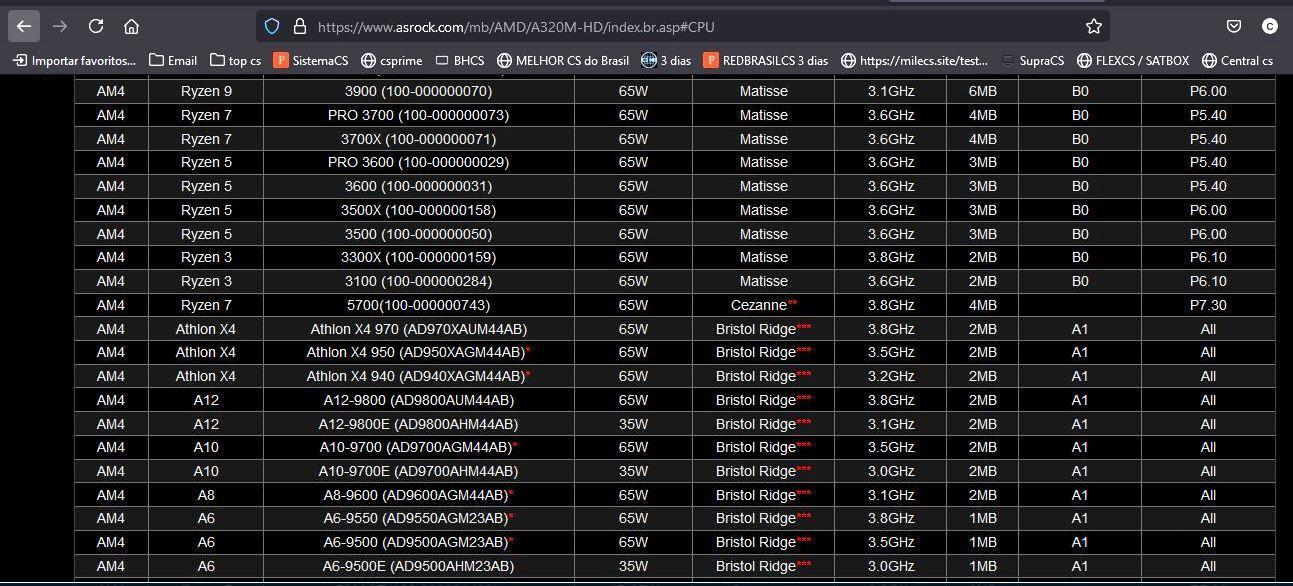Click the milecs.site globe favicon

click(x=849, y=60)
